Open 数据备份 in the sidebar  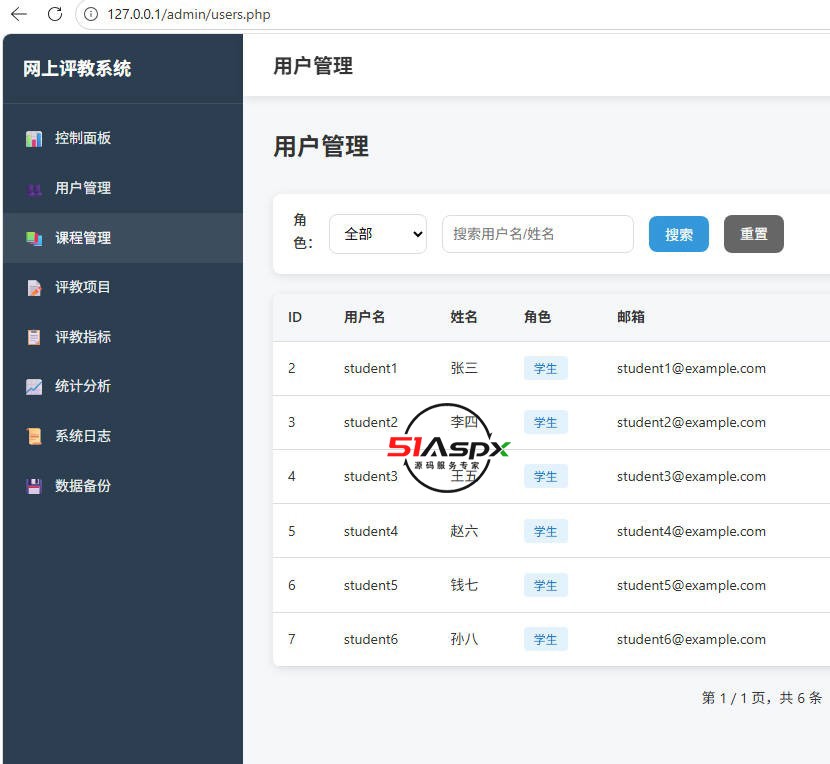[x=123, y=486]
